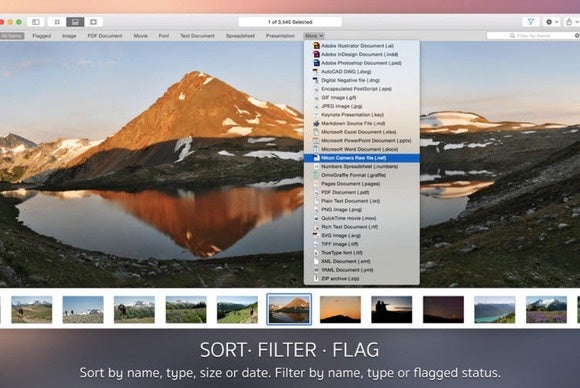The width and height of the screenshot is (580, 388).
Task: Choose YAML Document (.yml)
Action: pos(362,270)
